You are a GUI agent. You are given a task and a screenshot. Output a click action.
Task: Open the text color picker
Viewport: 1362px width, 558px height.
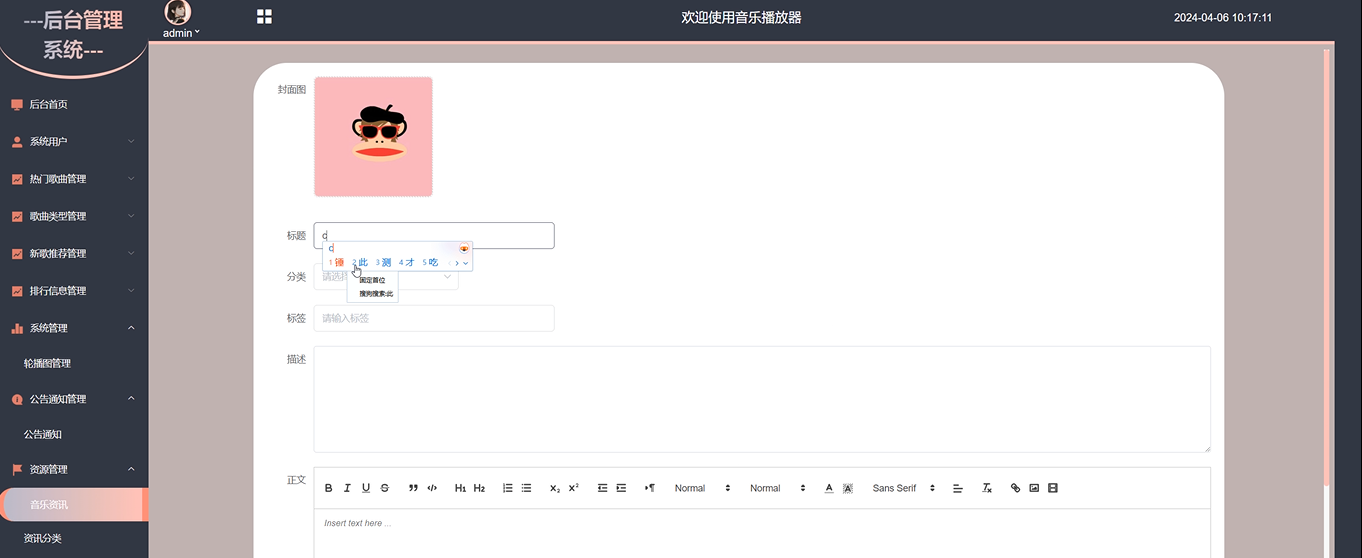click(828, 488)
